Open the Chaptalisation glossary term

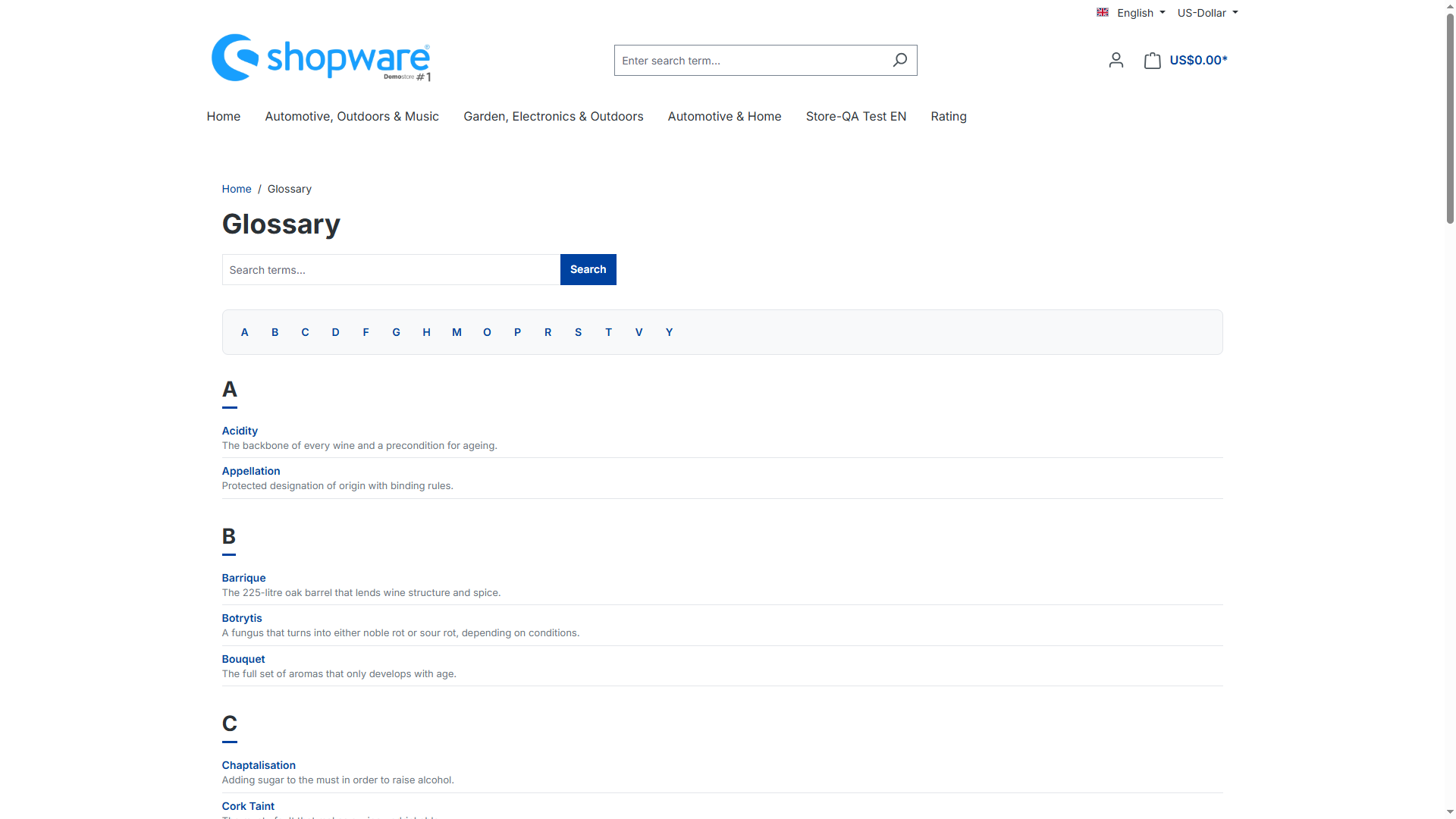tap(259, 765)
